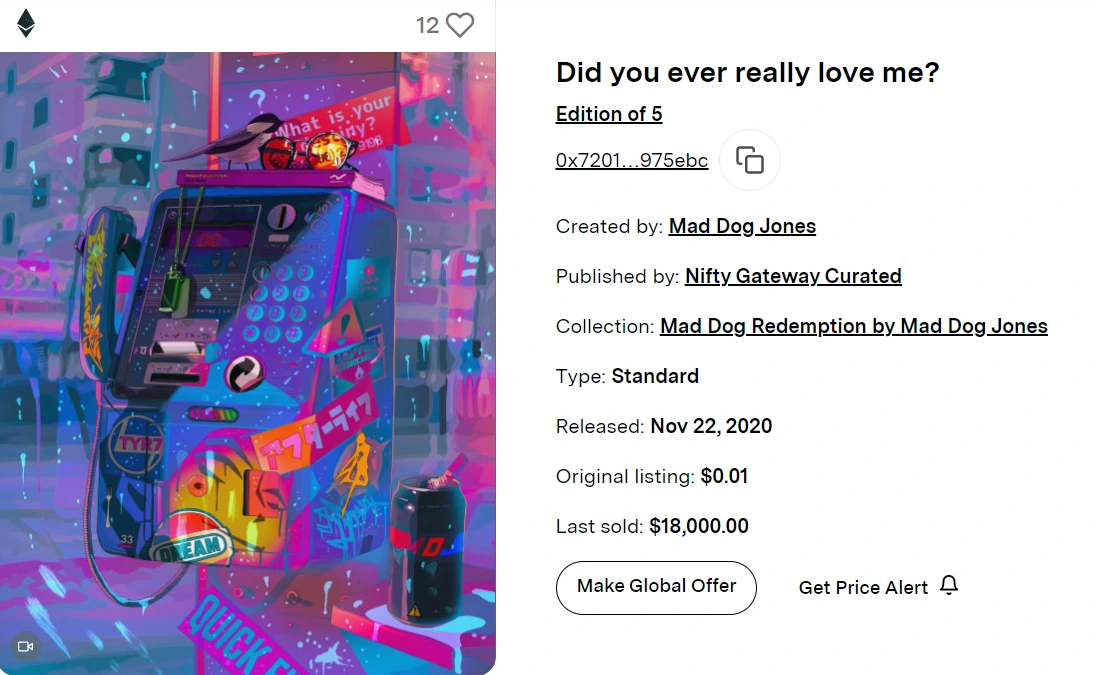The height and width of the screenshot is (675, 1094).
Task: Open the 'Edition of 5' link
Action: [609, 114]
